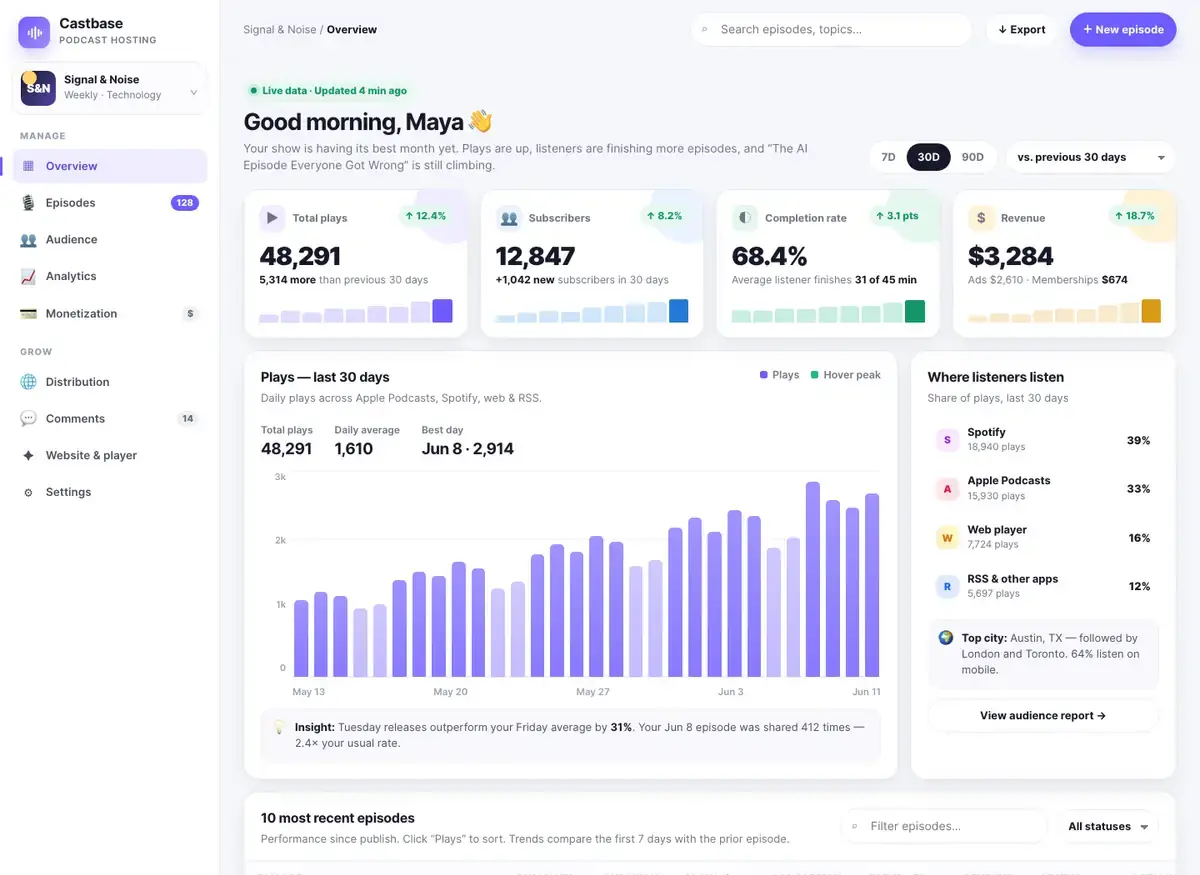Open Website & player page
This screenshot has height=875, width=1200.
click(x=110, y=455)
